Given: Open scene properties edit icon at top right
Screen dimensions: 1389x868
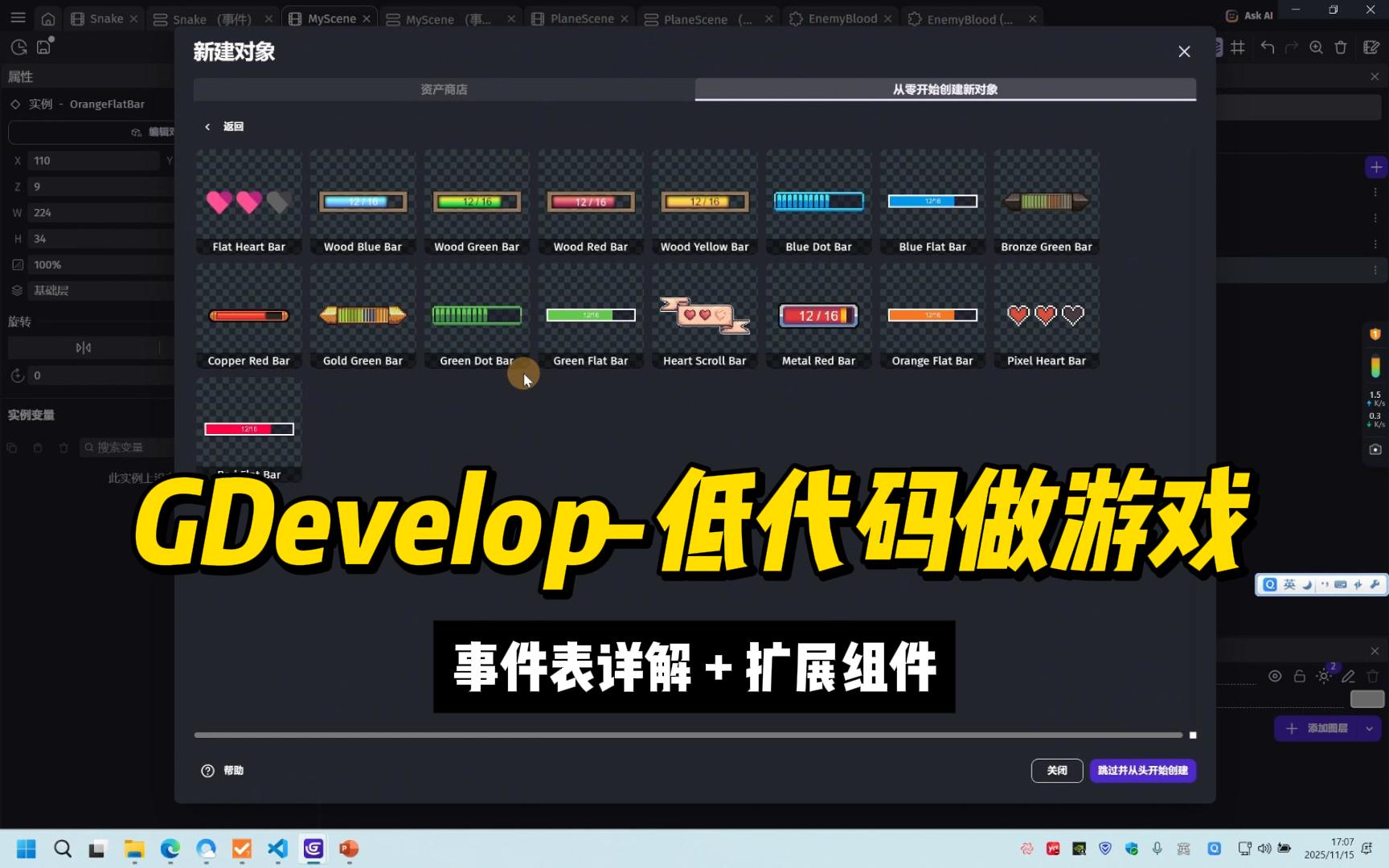Looking at the screenshot, I should pyautogui.click(x=1371, y=47).
